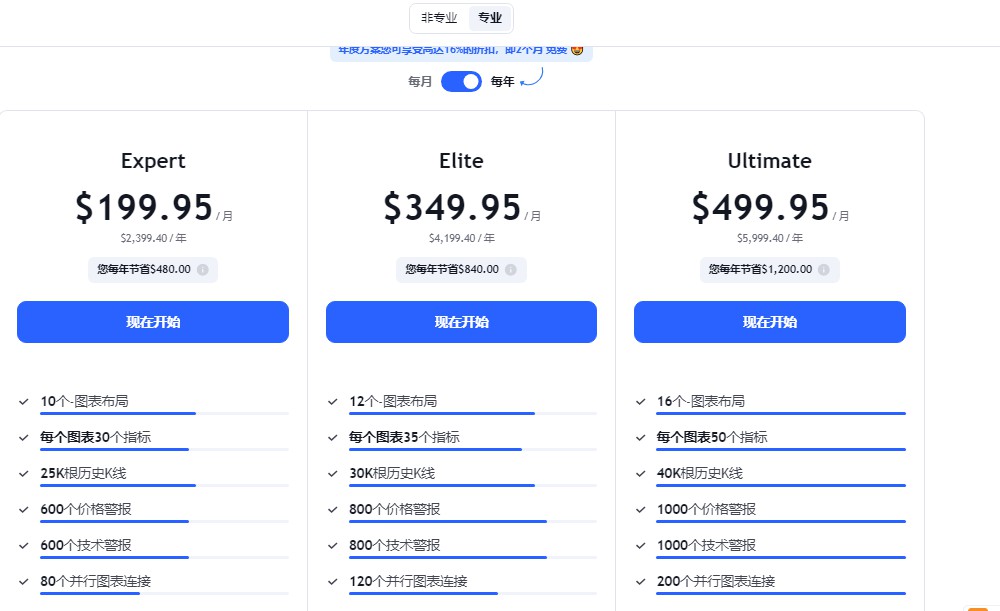Select the 专业 tab

489,17
